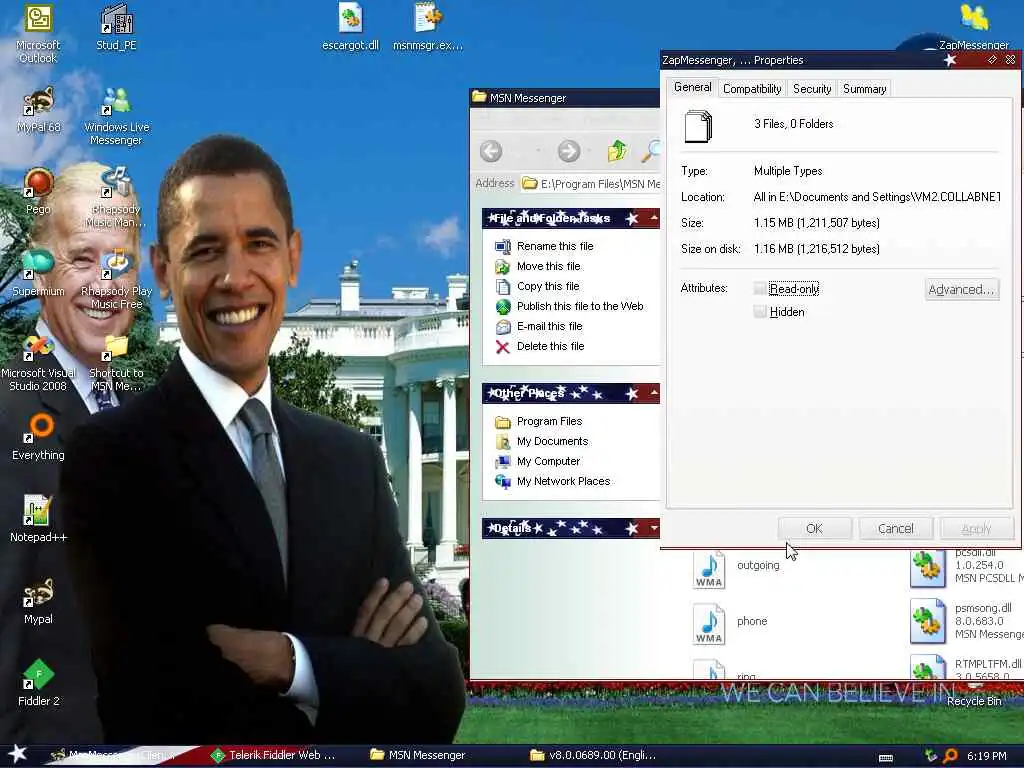Select escargot.dll file on desktop
Screen dimensions: 1024x768
[x=350, y=27]
